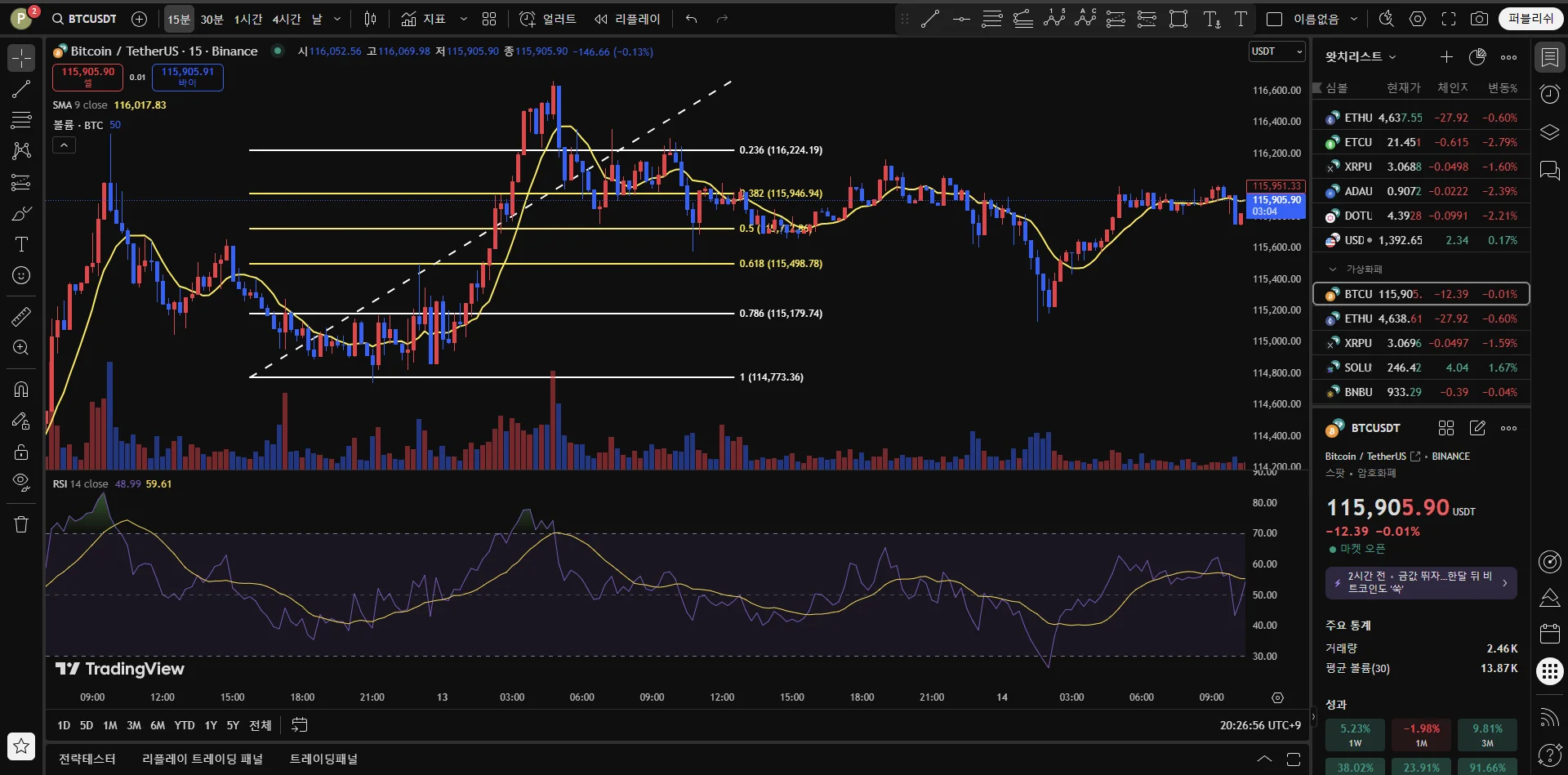Open the news headline link arrow

tap(1504, 583)
